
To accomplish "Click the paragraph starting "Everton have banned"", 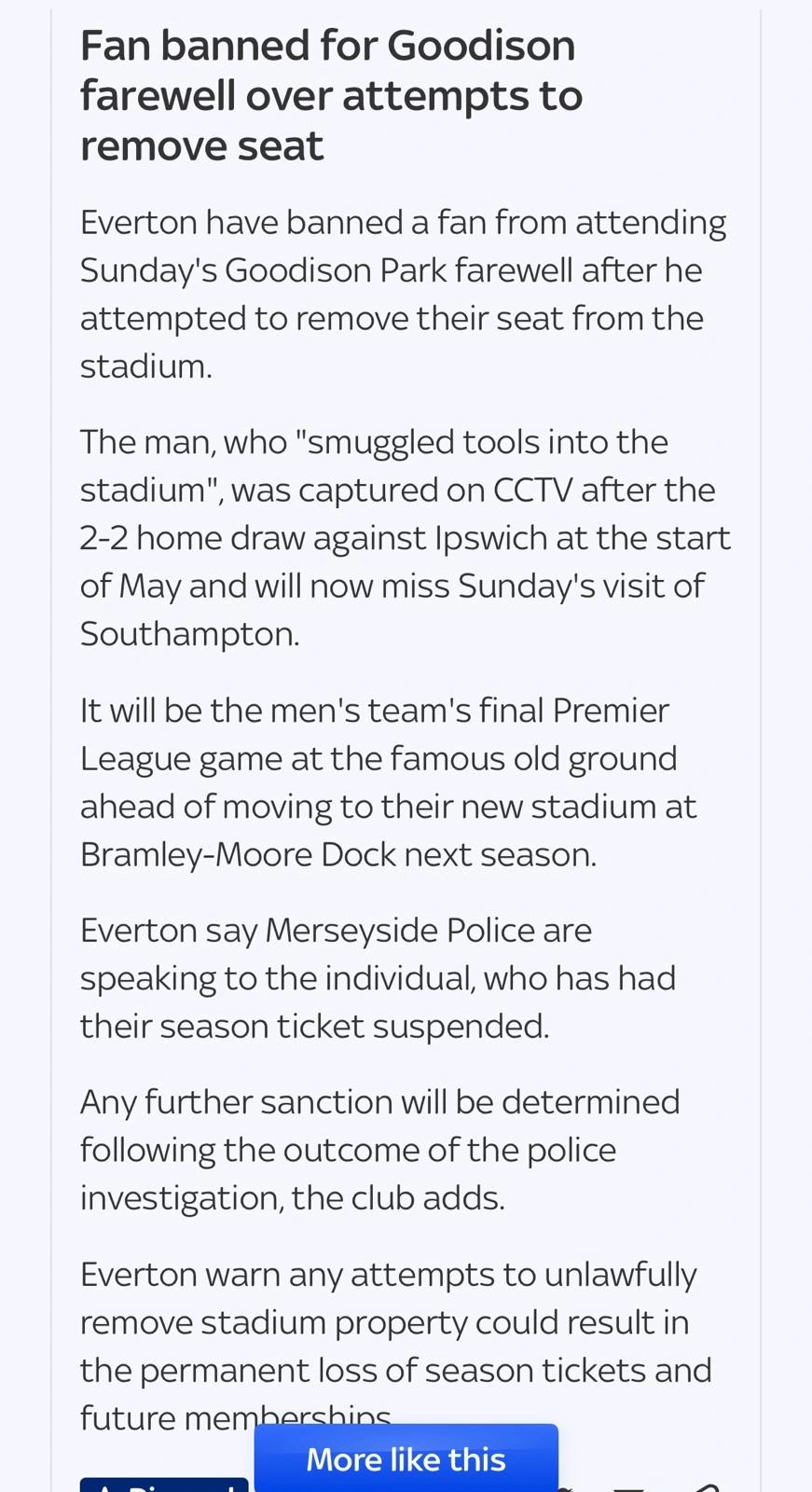I will 403,294.
